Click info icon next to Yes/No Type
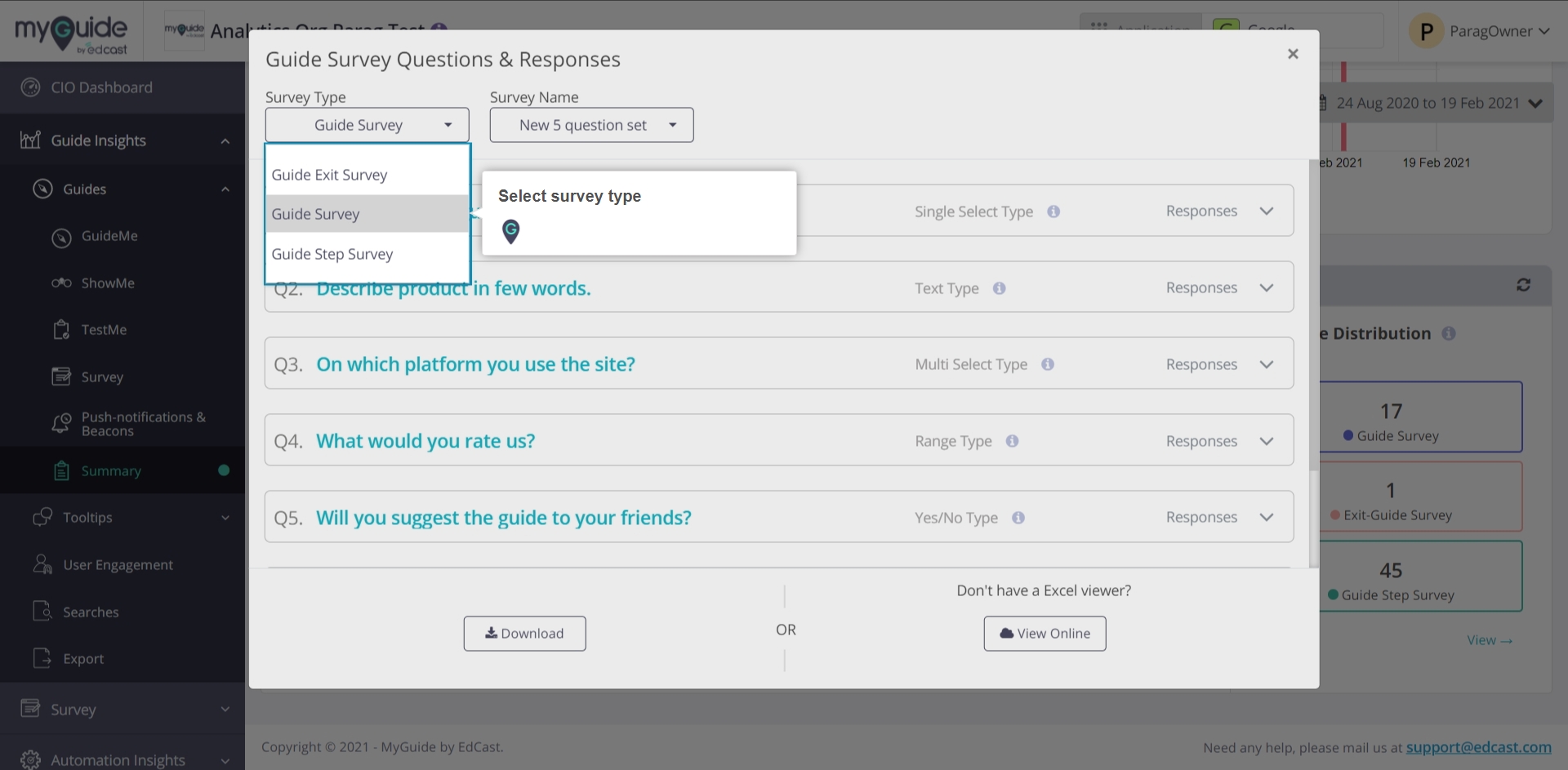Image resolution: width=1568 pixels, height=770 pixels. (1018, 518)
